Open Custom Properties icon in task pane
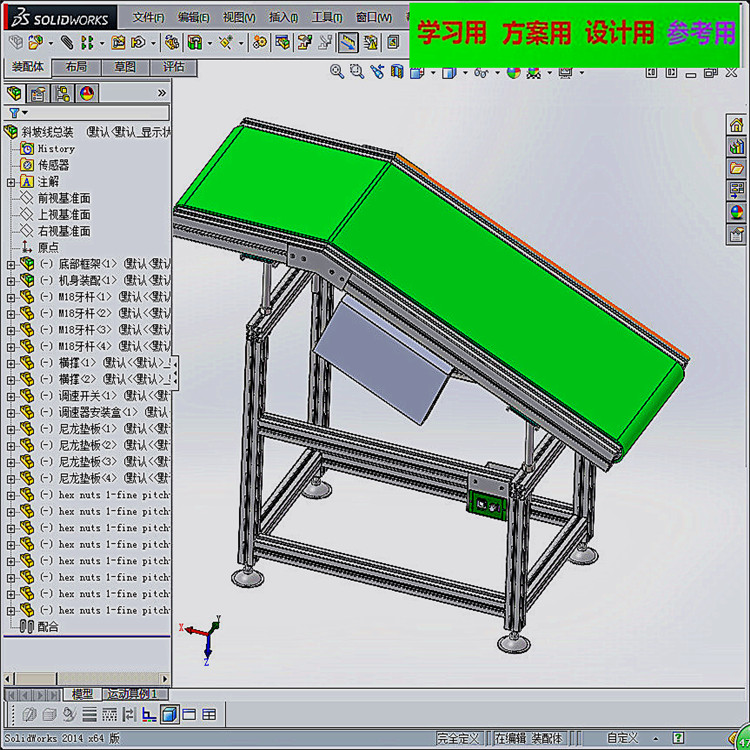This screenshot has width=750, height=750. [x=737, y=234]
